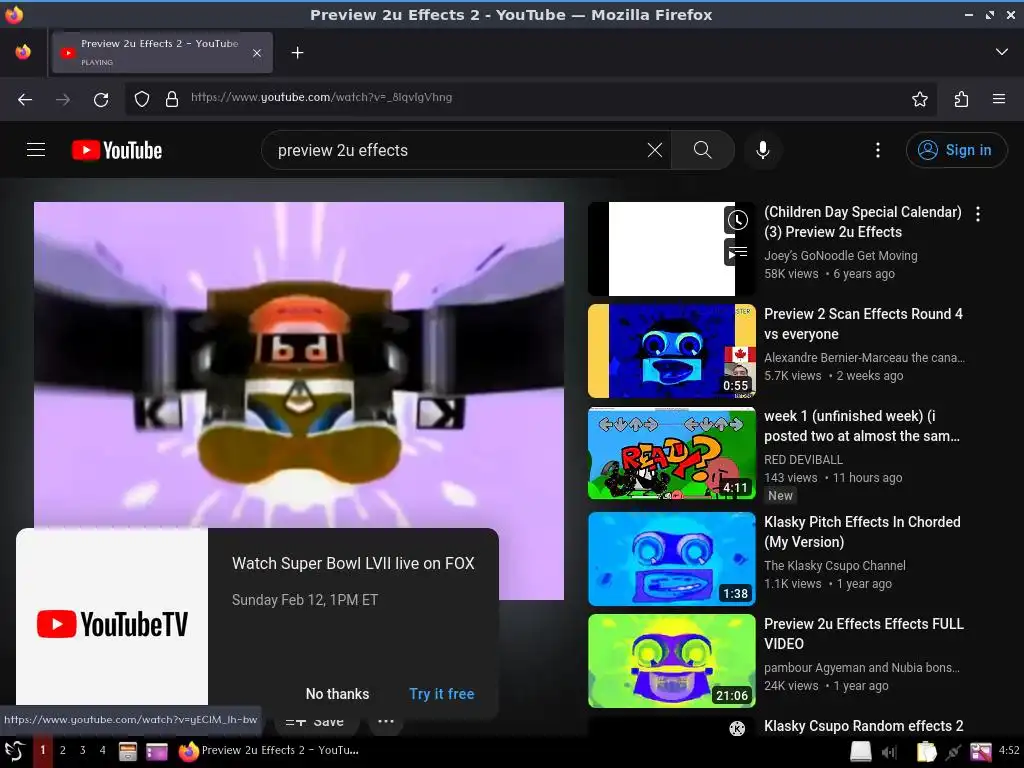The image size is (1024, 768).
Task: Sign in to YouTube
Action: 956,150
